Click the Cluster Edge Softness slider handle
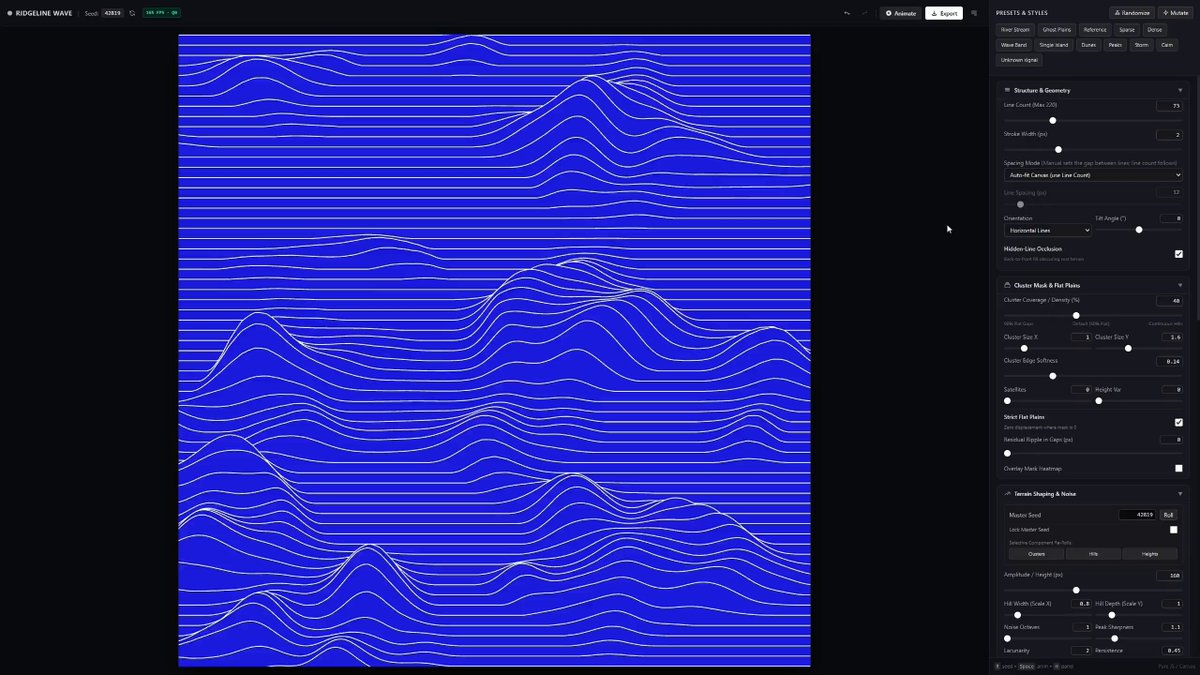The image size is (1200, 675). (1053, 376)
